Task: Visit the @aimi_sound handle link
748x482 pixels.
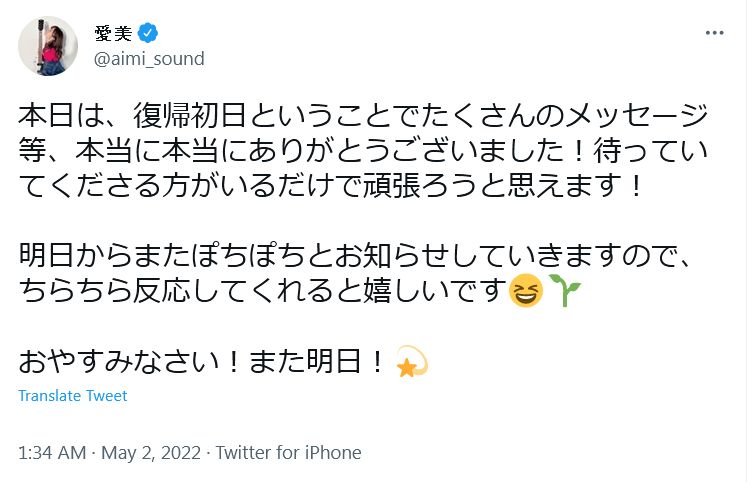Action: [x=148, y=58]
